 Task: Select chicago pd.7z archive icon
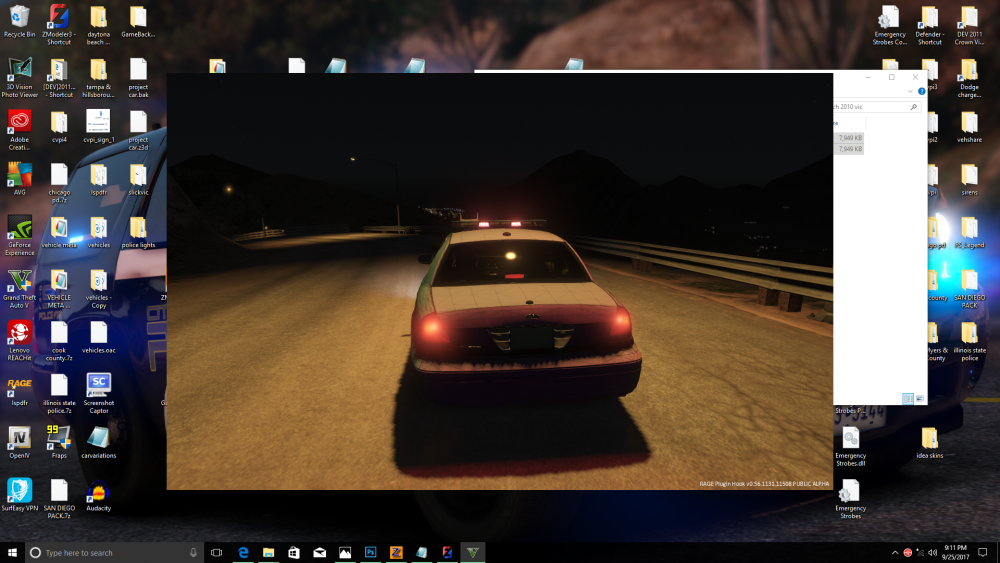tap(59, 183)
